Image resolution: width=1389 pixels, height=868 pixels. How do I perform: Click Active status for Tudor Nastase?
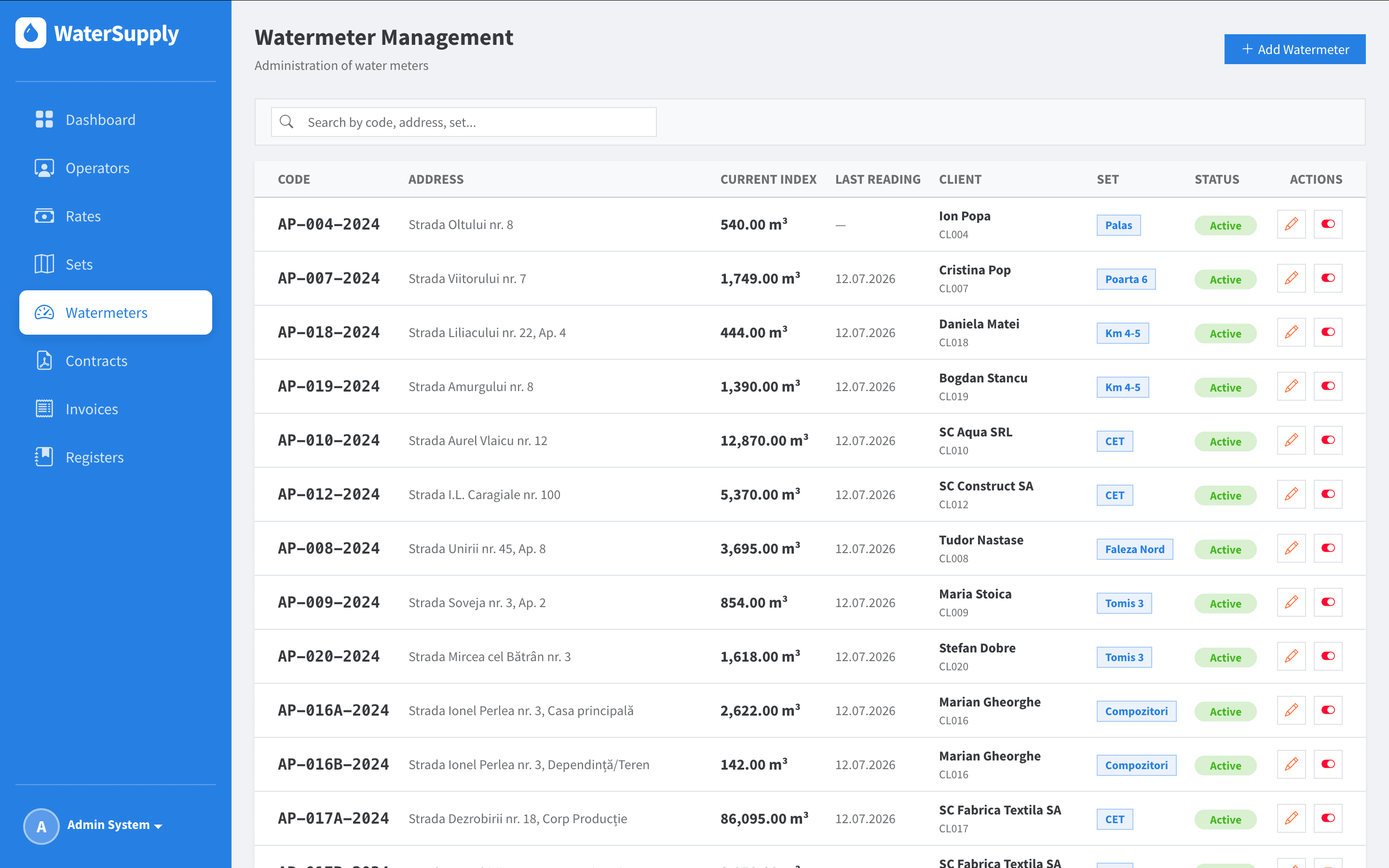[1226, 549]
